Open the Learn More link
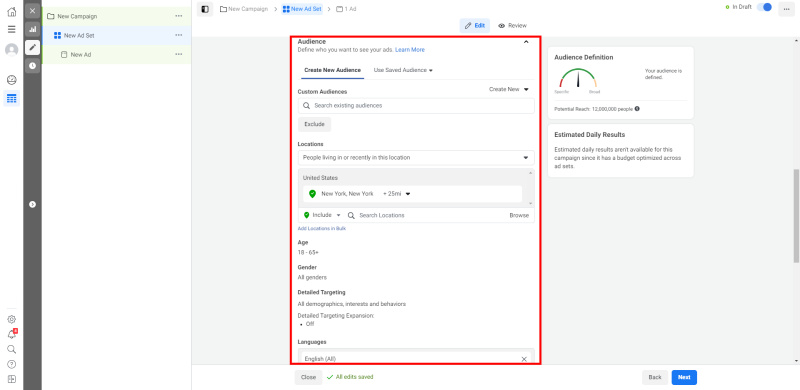 click(410, 50)
